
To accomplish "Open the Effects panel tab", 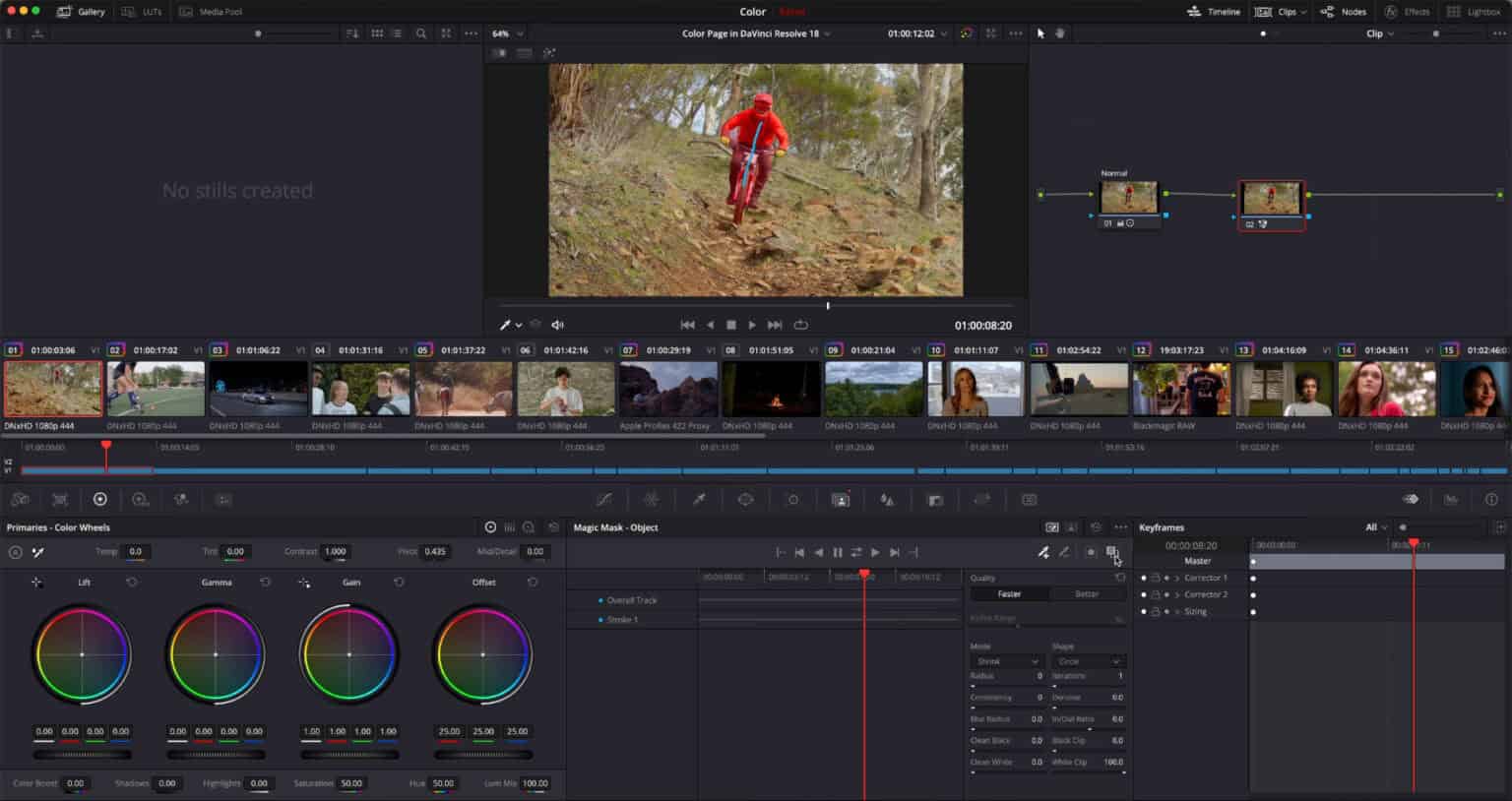I will pyautogui.click(x=1407, y=12).
